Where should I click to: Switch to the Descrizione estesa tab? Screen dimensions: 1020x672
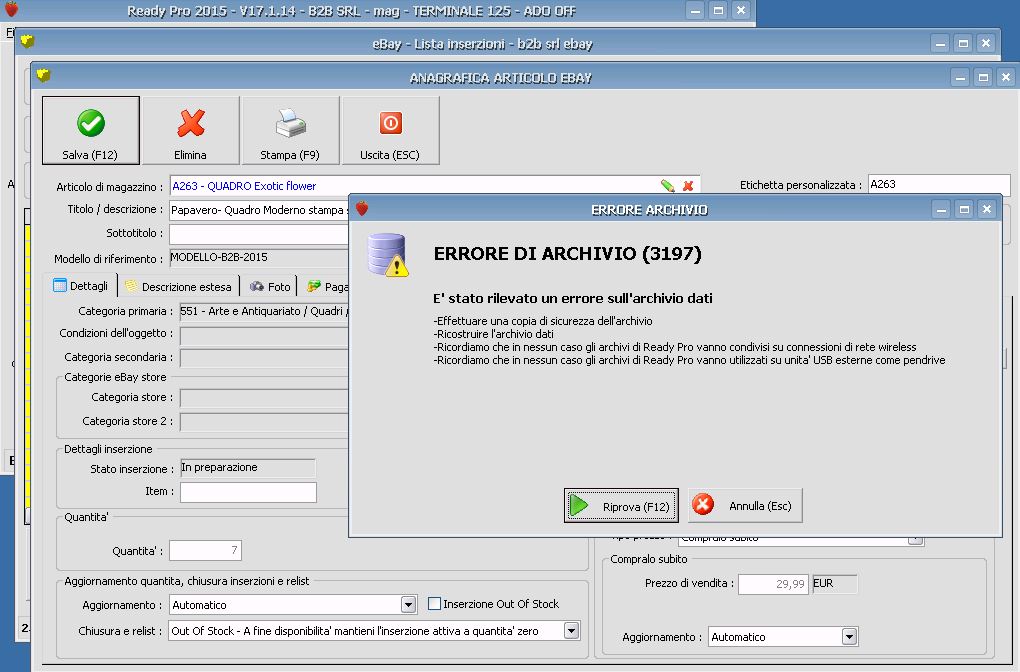[178, 286]
